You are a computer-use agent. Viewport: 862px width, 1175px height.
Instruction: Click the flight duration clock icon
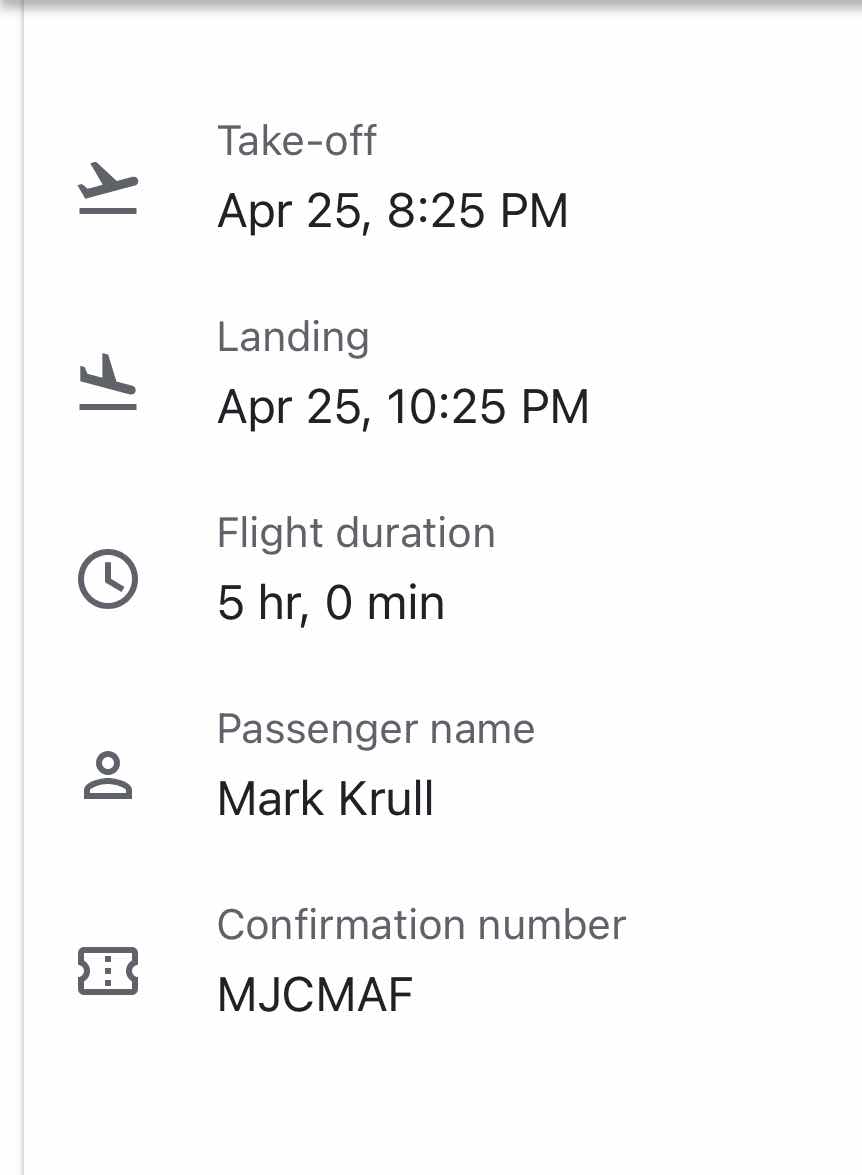tap(108, 579)
